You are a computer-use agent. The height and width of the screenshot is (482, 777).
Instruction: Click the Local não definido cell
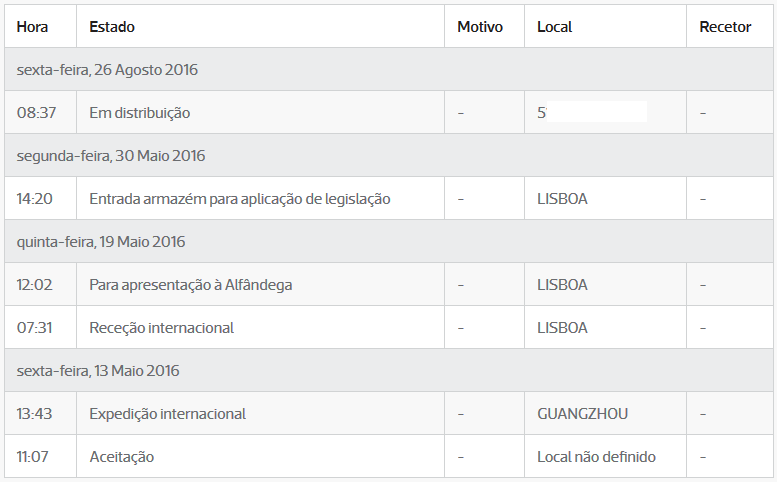click(597, 457)
